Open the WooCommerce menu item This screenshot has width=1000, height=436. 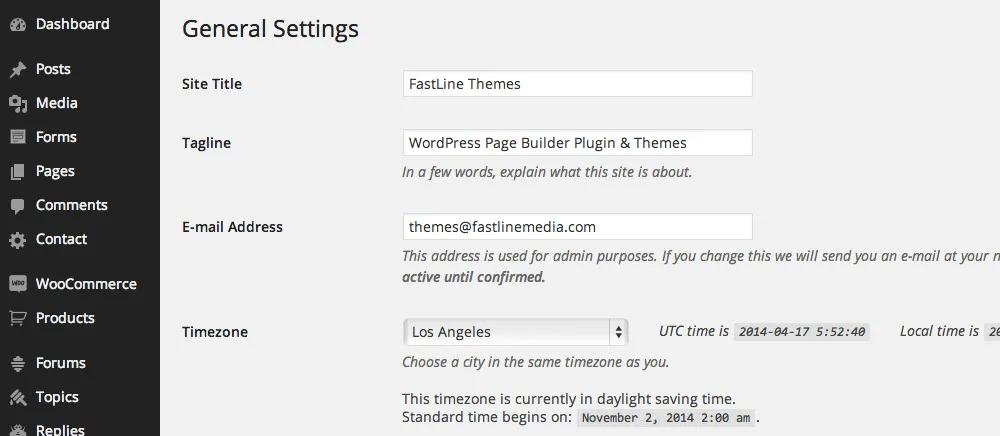tap(86, 284)
